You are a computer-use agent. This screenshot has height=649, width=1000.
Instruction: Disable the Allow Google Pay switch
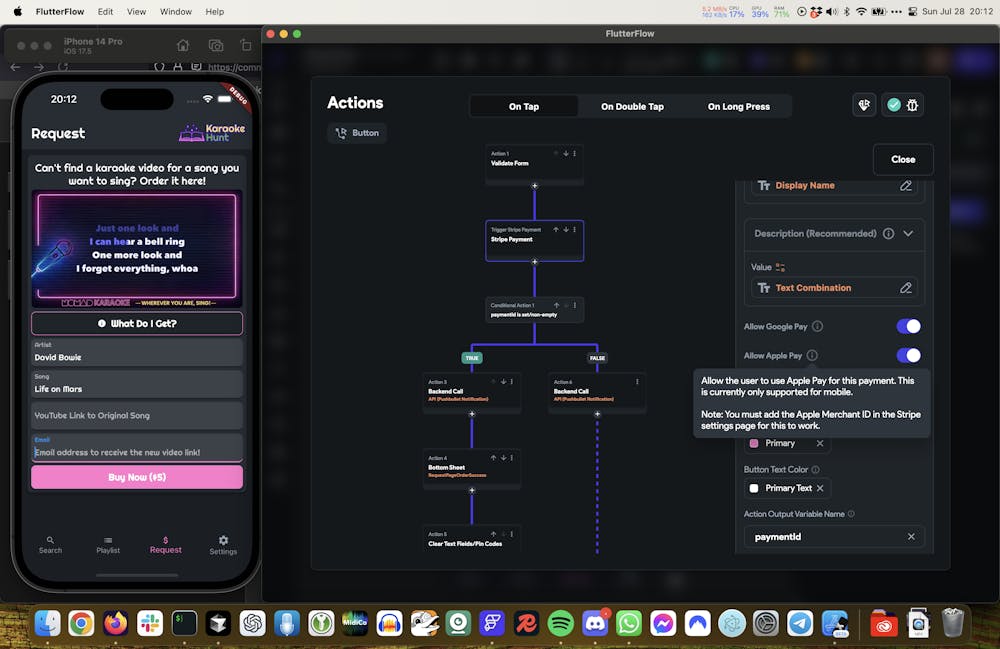908,326
